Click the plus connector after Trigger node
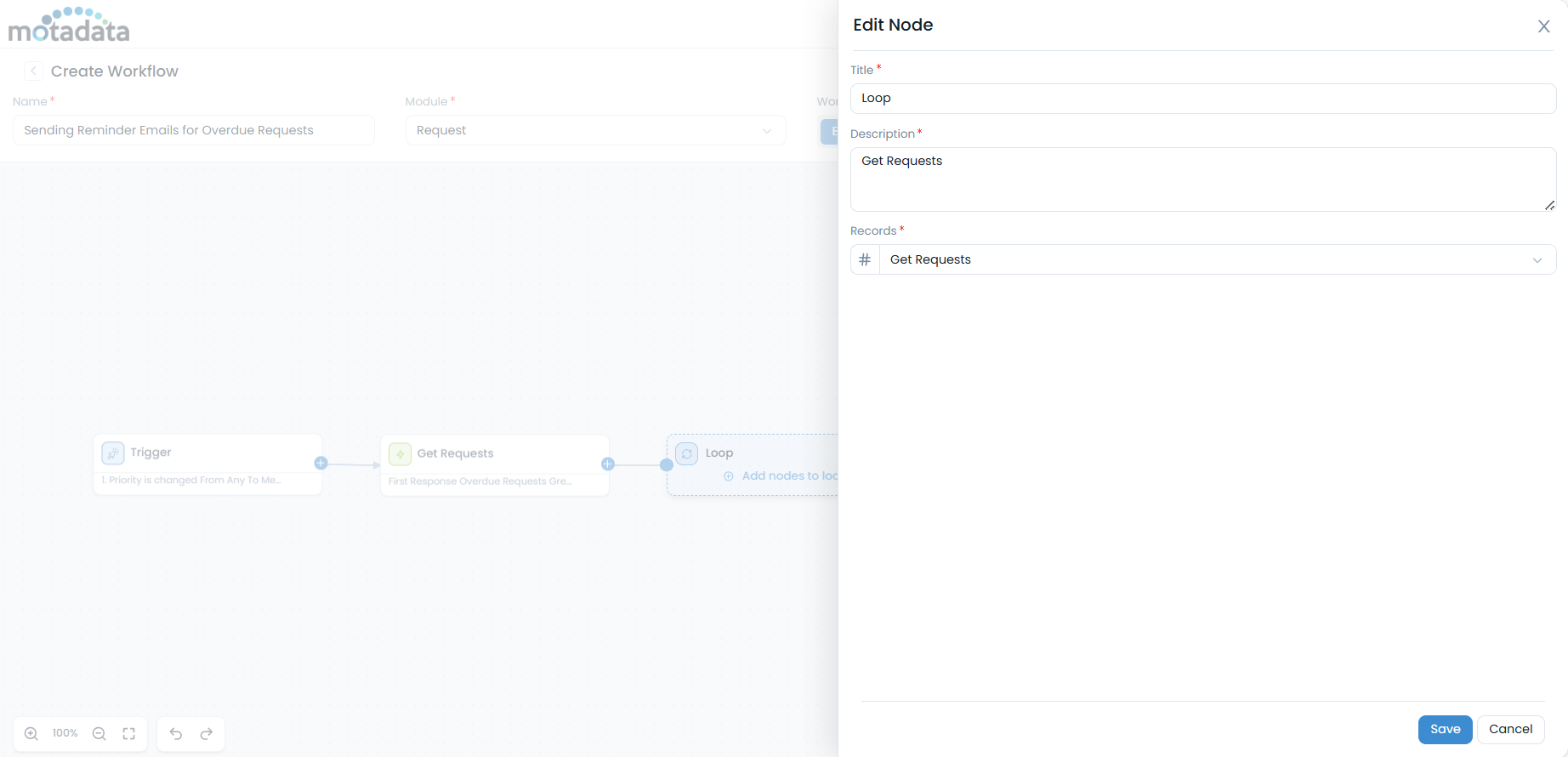Screen dimensions: 1568x757 [321, 464]
